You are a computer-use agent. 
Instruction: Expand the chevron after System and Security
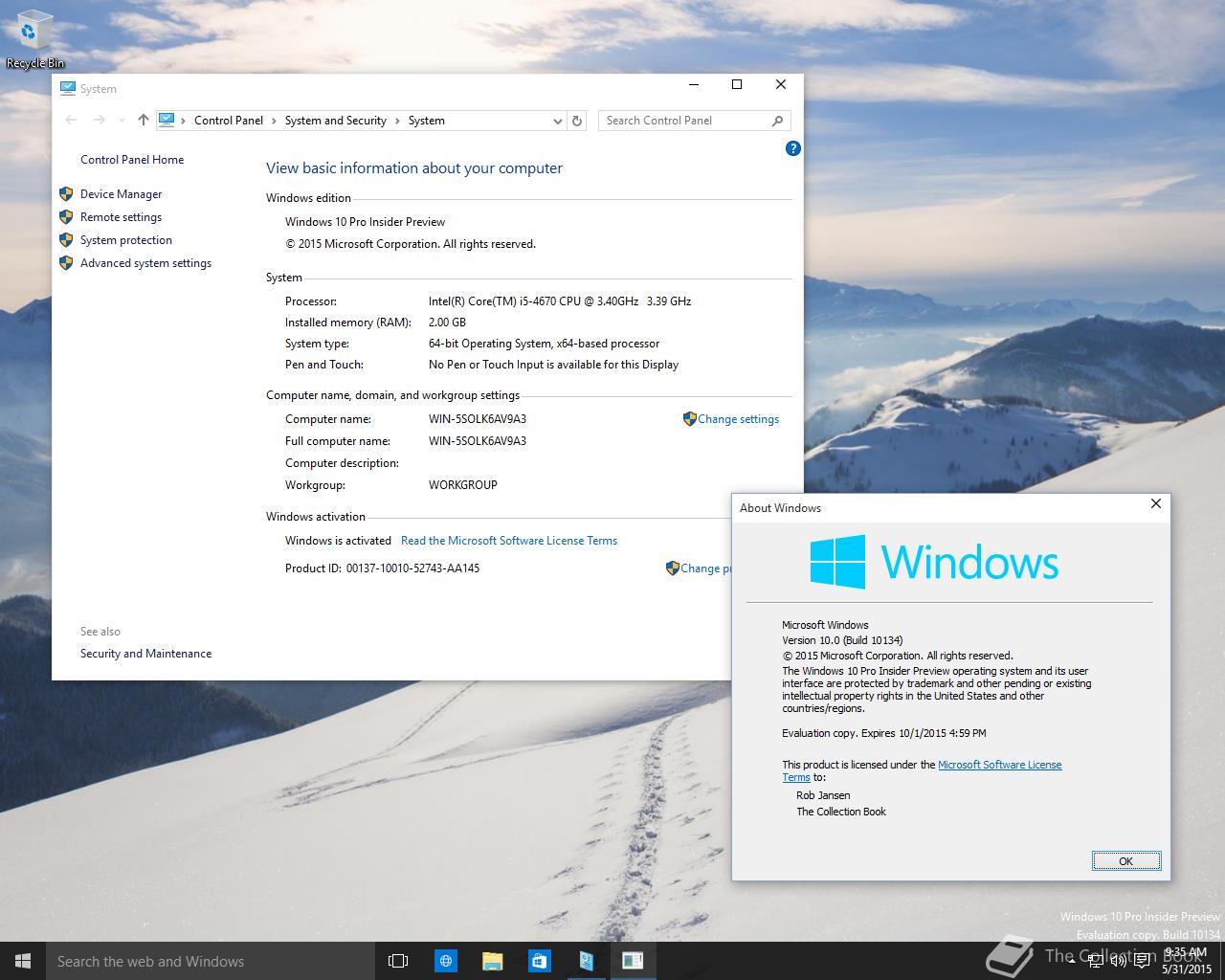click(x=397, y=121)
